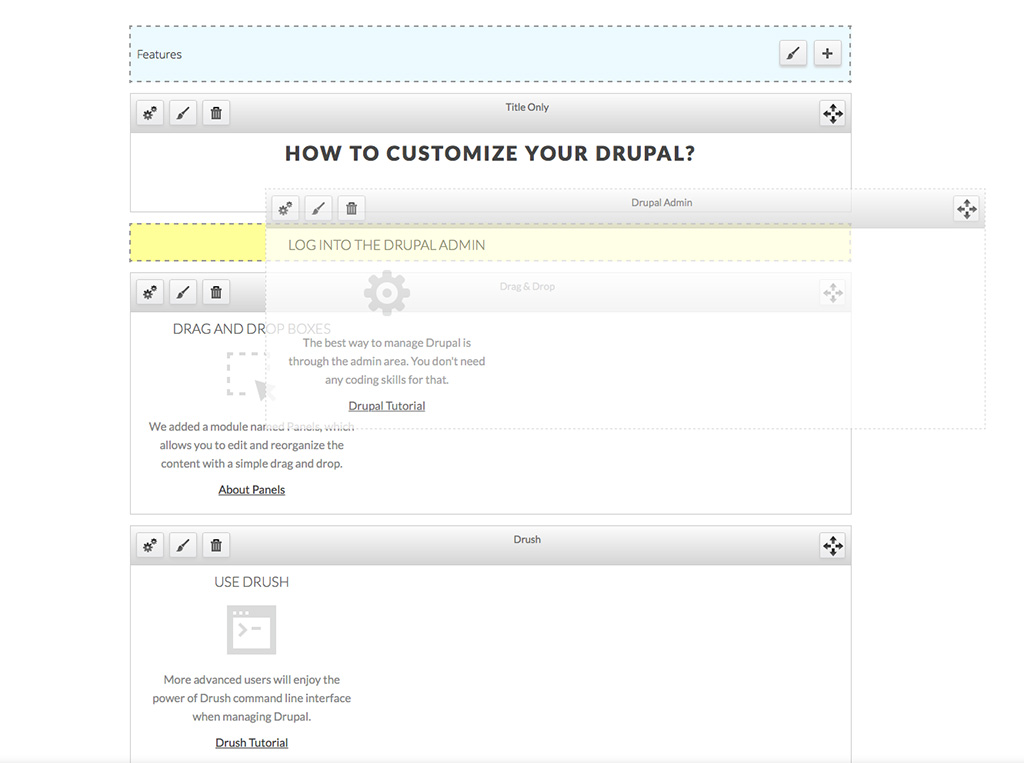This screenshot has height=763, width=1024.
Task: Click style brush on Drush pane
Action: coord(183,545)
